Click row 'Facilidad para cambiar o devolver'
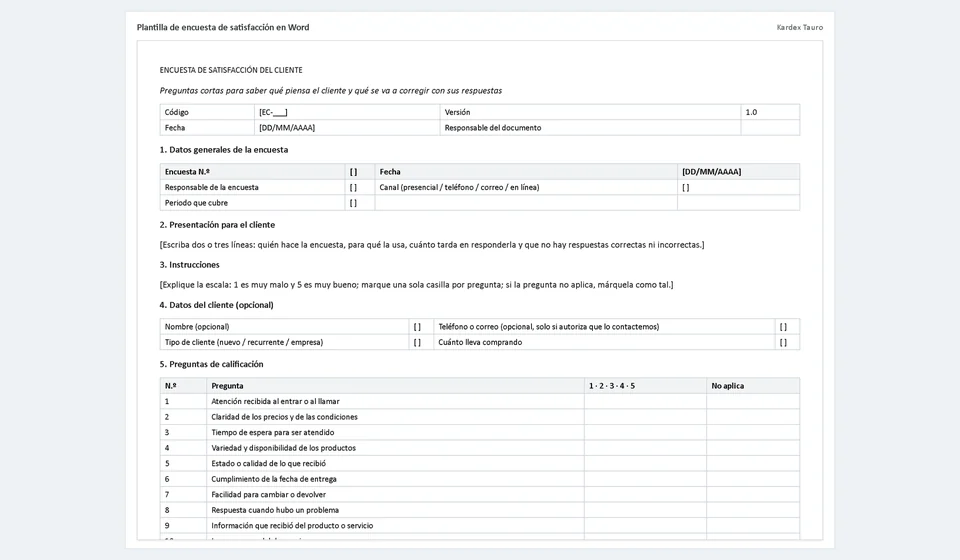This screenshot has width=960, height=560. click(x=480, y=495)
